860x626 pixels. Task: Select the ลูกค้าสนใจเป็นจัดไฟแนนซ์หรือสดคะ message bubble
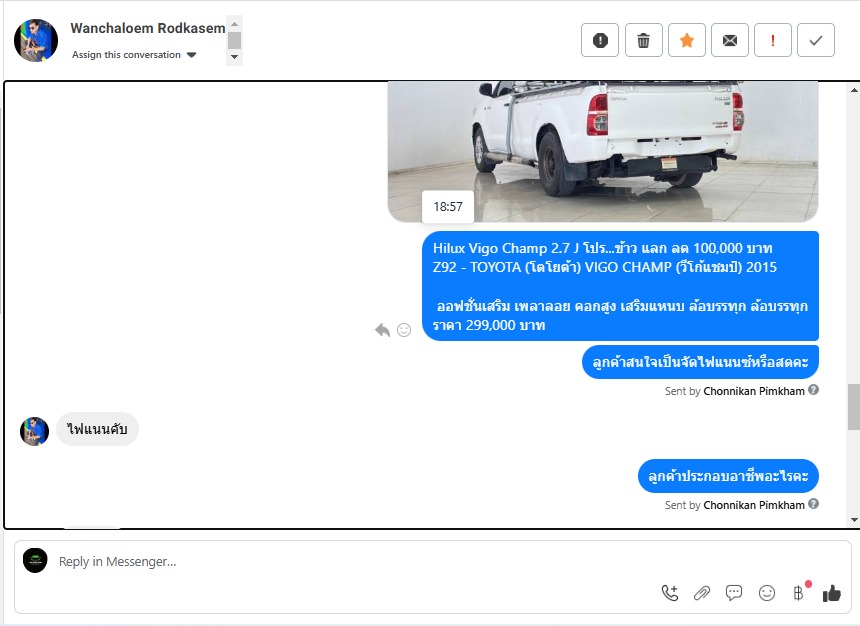pos(700,362)
